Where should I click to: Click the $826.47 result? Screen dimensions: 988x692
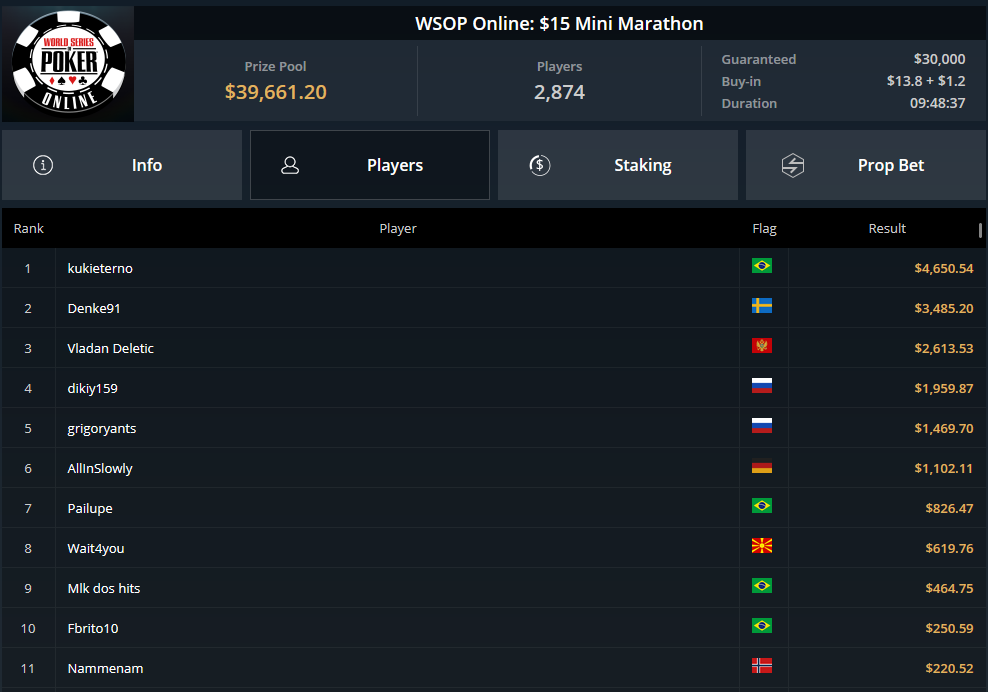pyautogui.click(x=949, y=508)
